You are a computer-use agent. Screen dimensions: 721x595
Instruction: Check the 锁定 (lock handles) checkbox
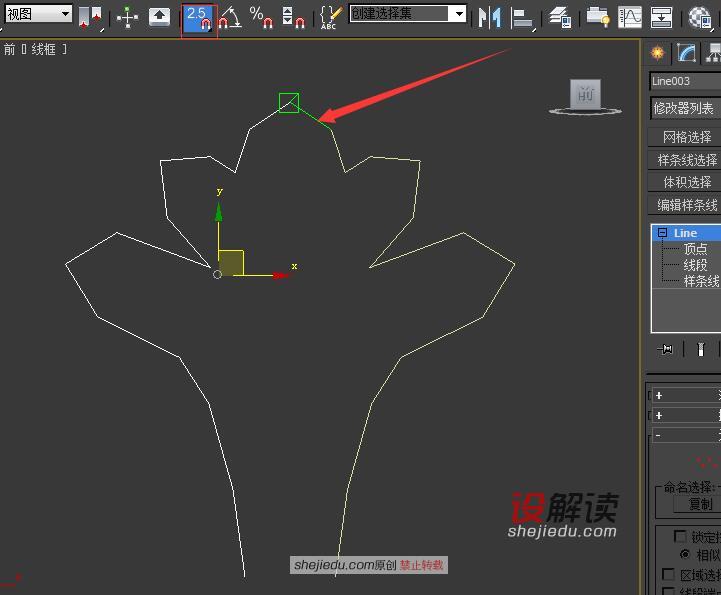(681, 536)
